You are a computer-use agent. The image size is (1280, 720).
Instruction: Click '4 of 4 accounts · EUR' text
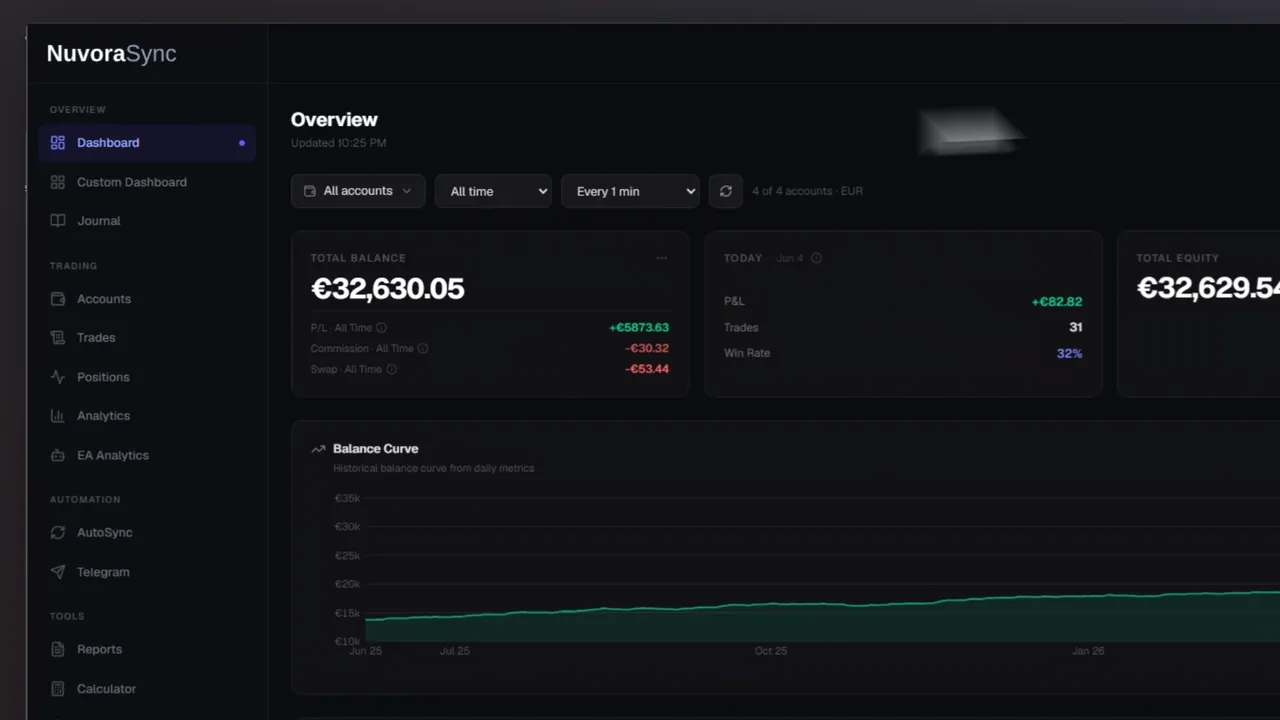(x=807, y=191)
